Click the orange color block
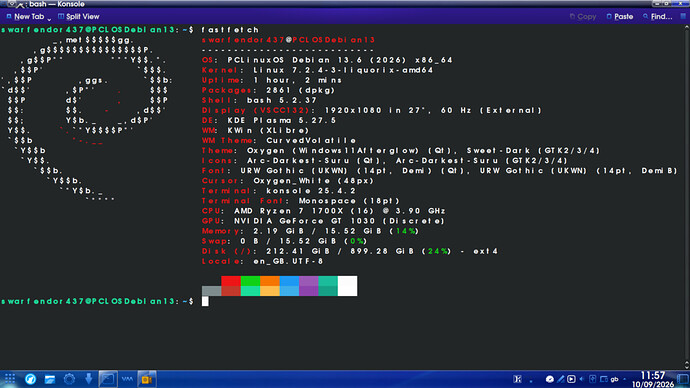 pyautogui.click(x=270, y=281)
